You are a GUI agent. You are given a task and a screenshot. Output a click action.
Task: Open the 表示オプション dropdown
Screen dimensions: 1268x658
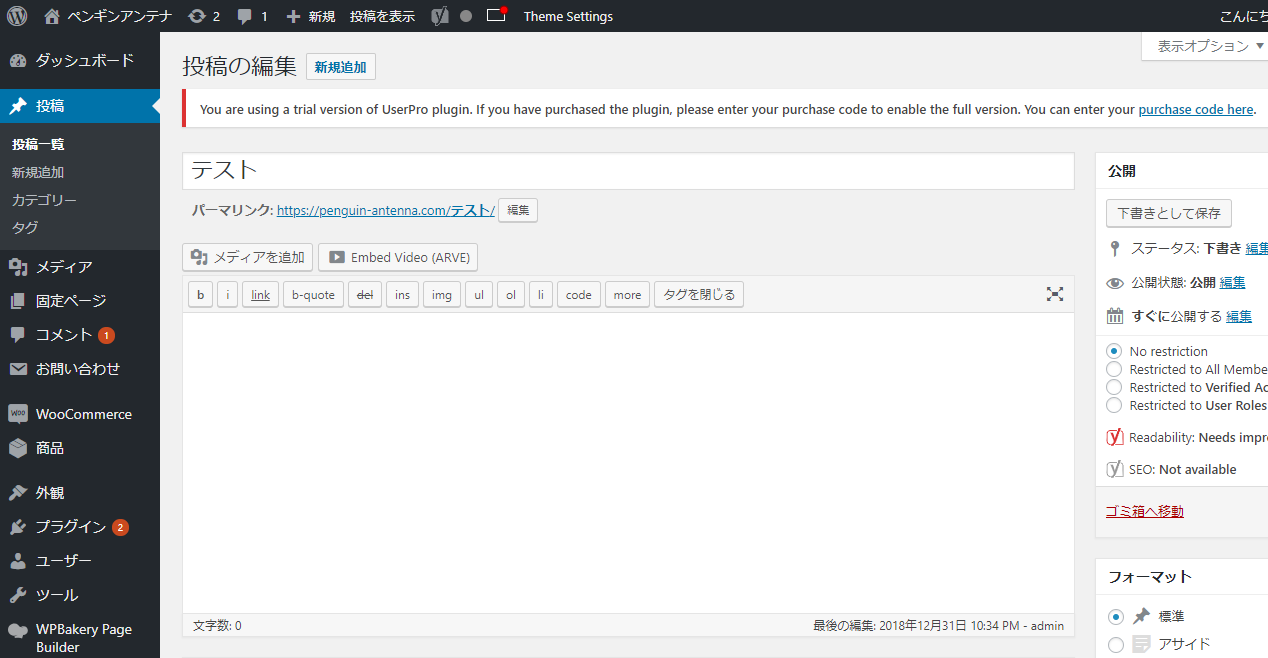pyautogui.click(x=1203, y=45)
